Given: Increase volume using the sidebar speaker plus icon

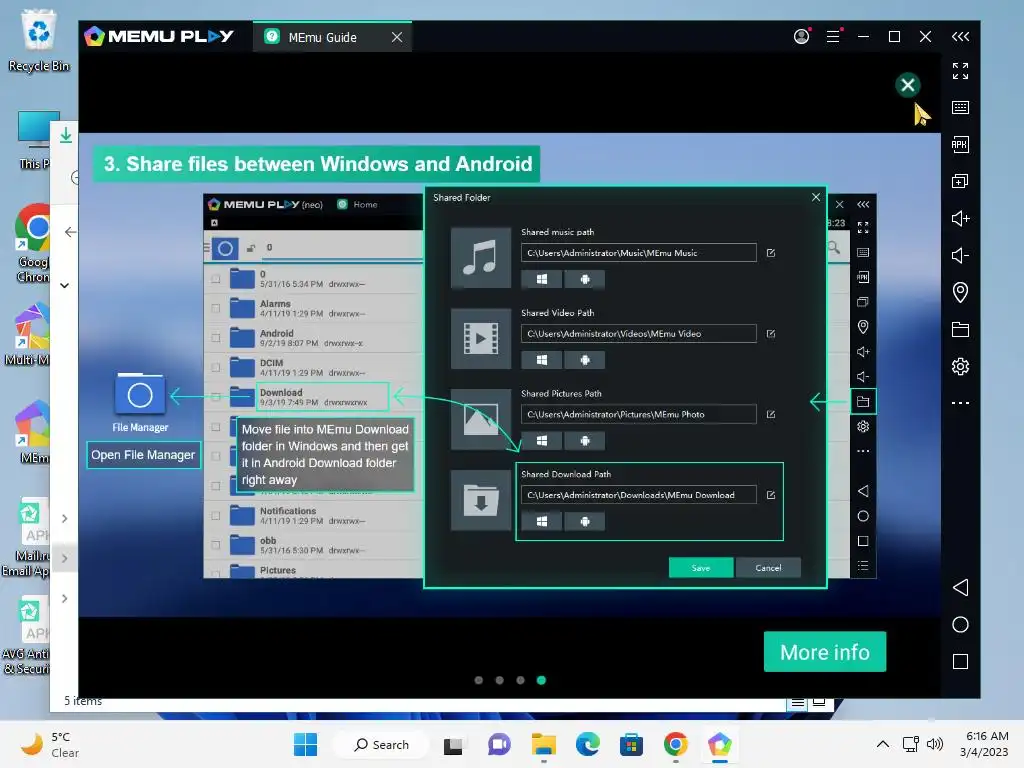Looking at the screenshot, I should click(x=960, y=218).
